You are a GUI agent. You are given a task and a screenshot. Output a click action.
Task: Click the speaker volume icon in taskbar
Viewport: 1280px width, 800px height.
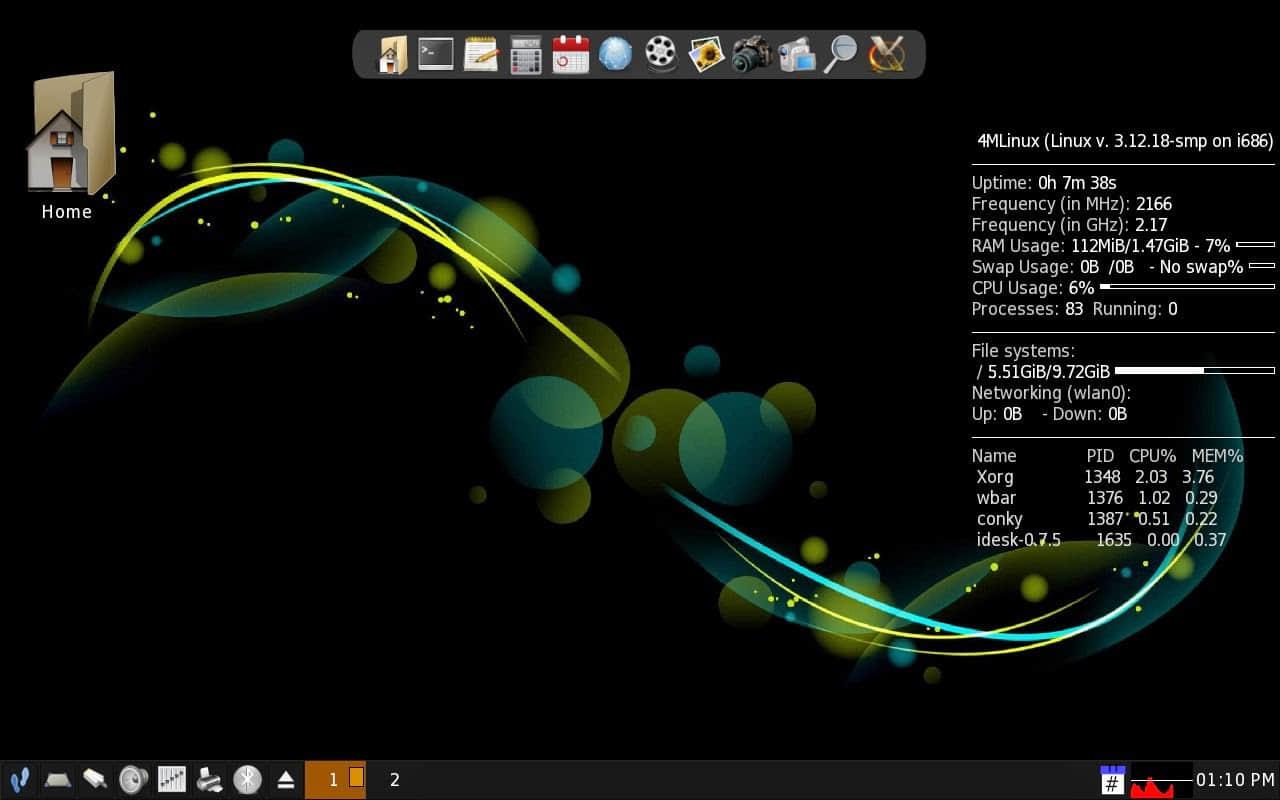tap(133, 779)
